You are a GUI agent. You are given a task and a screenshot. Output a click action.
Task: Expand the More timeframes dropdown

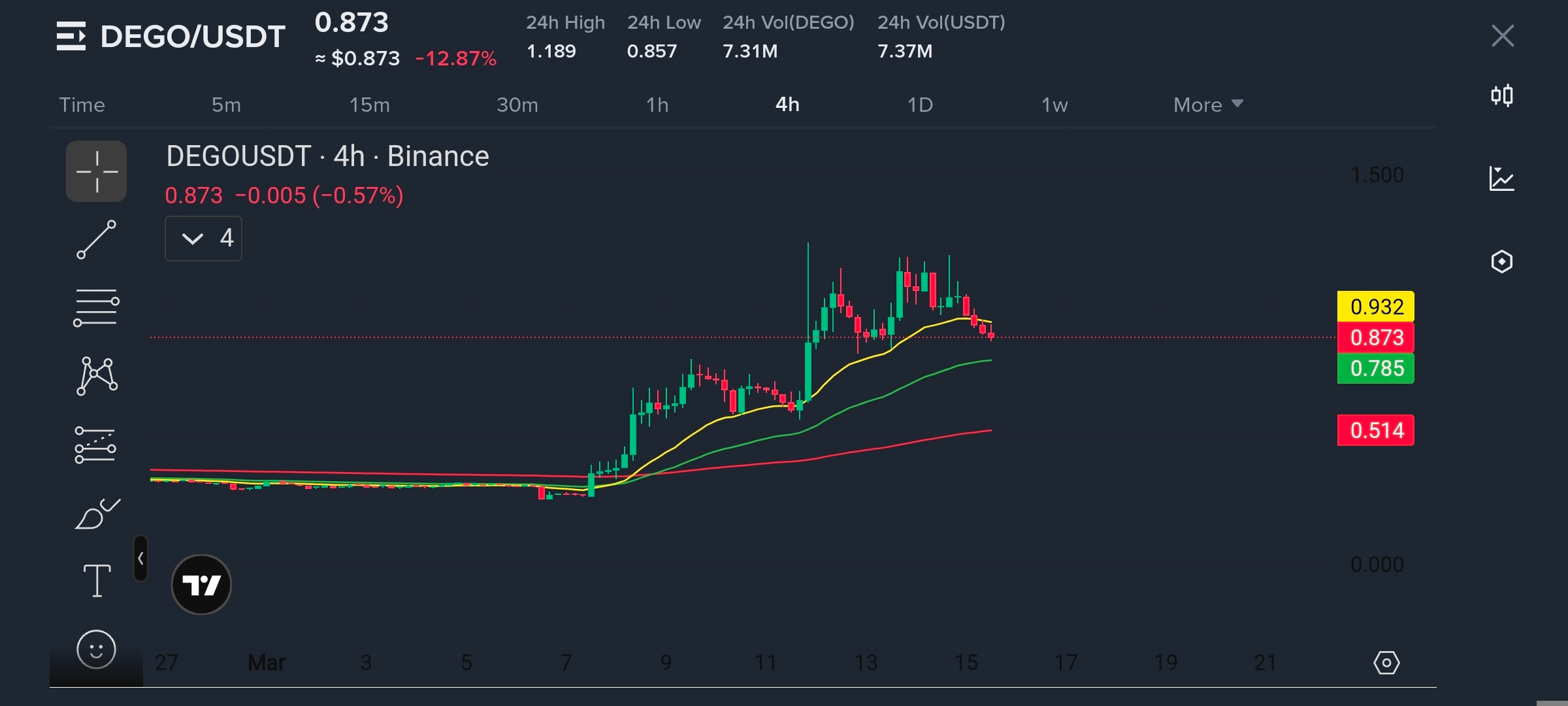click(x=1207, y=105)
